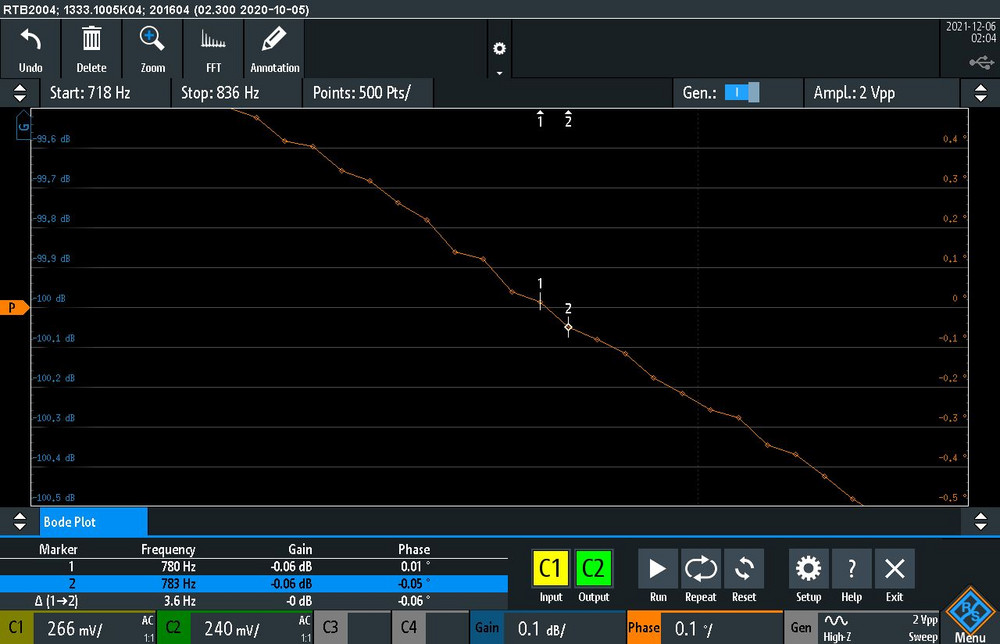Click the G gain waveform label
Image resolution: width=1000 pixels, height=644 pixels.
[x=24, y=127]
